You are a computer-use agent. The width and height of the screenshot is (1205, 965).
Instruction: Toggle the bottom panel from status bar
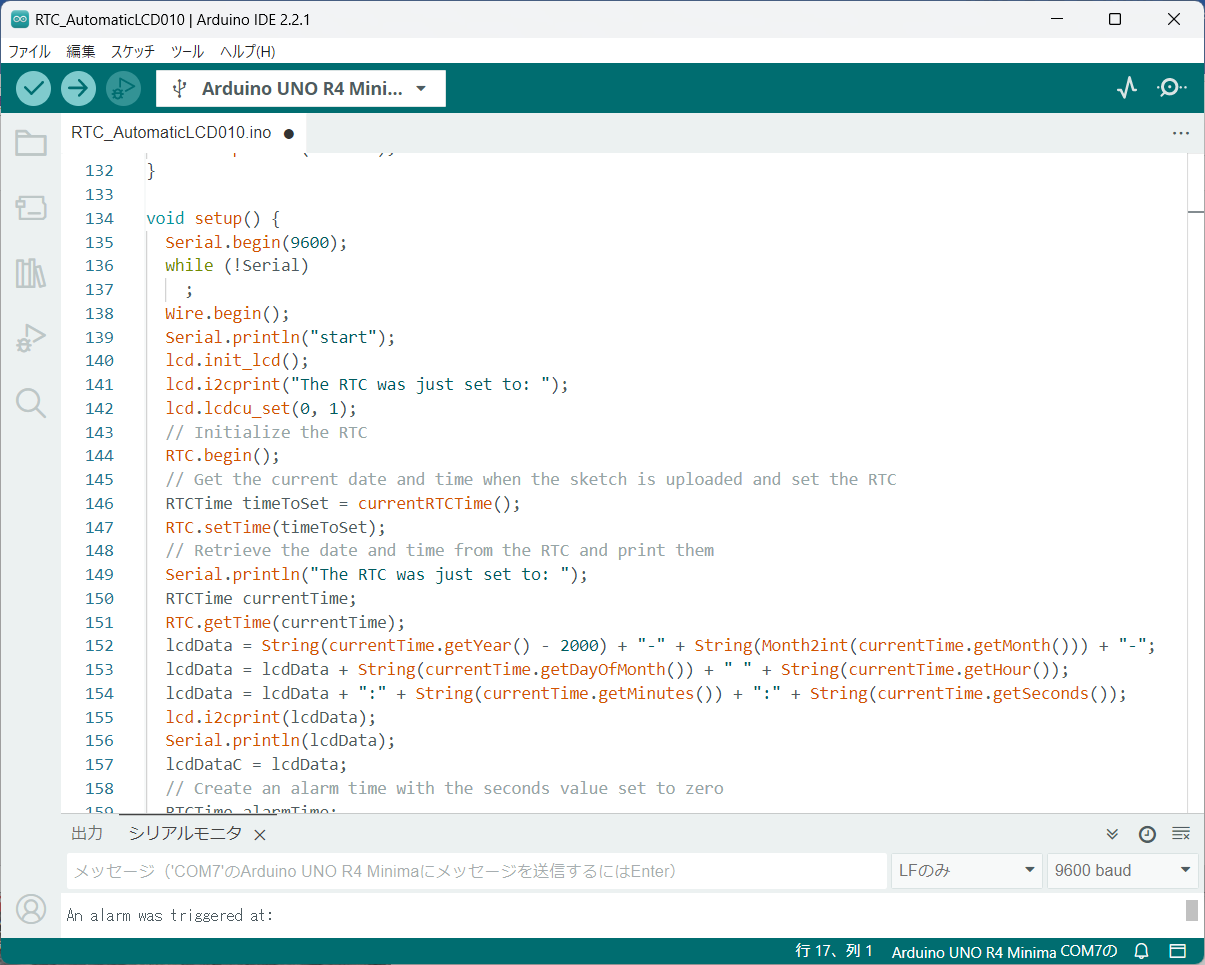tap(1178, 951)
